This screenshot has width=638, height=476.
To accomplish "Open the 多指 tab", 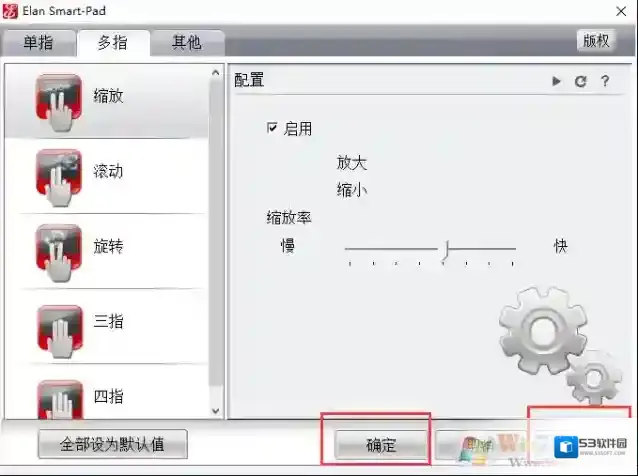I will 113,43.
